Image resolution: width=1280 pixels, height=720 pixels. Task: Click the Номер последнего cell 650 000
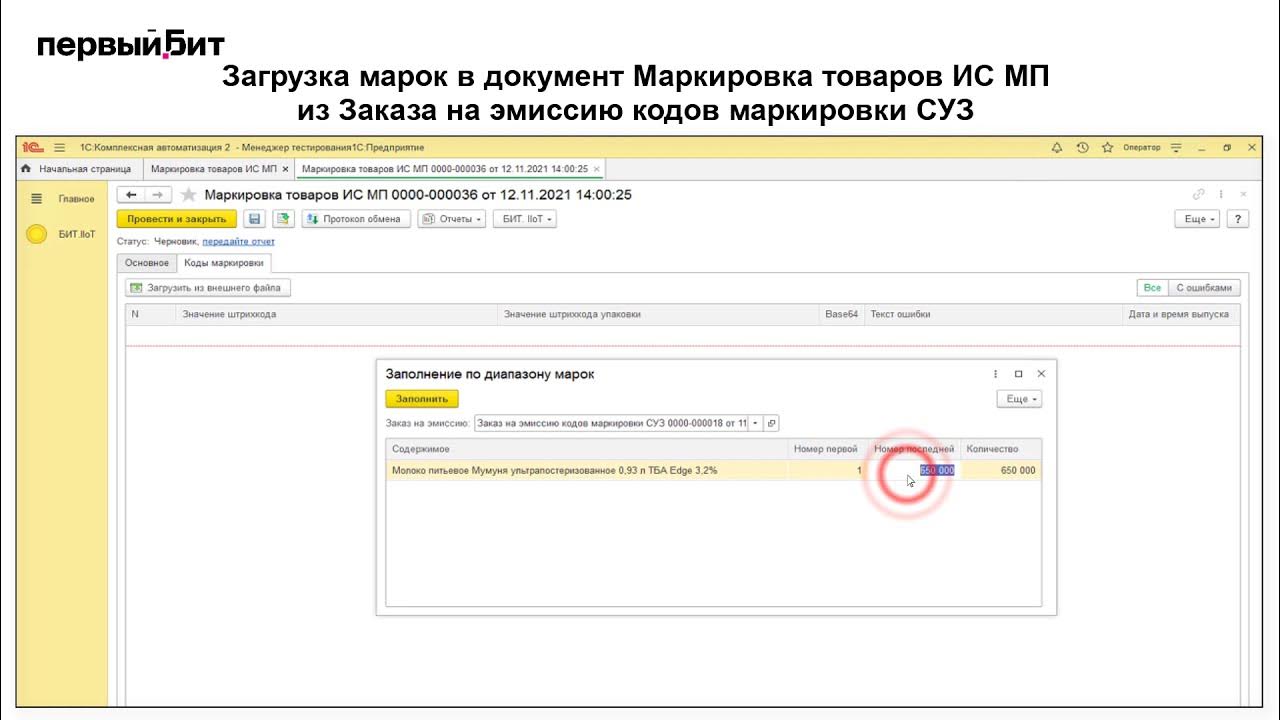pos(914,470)
